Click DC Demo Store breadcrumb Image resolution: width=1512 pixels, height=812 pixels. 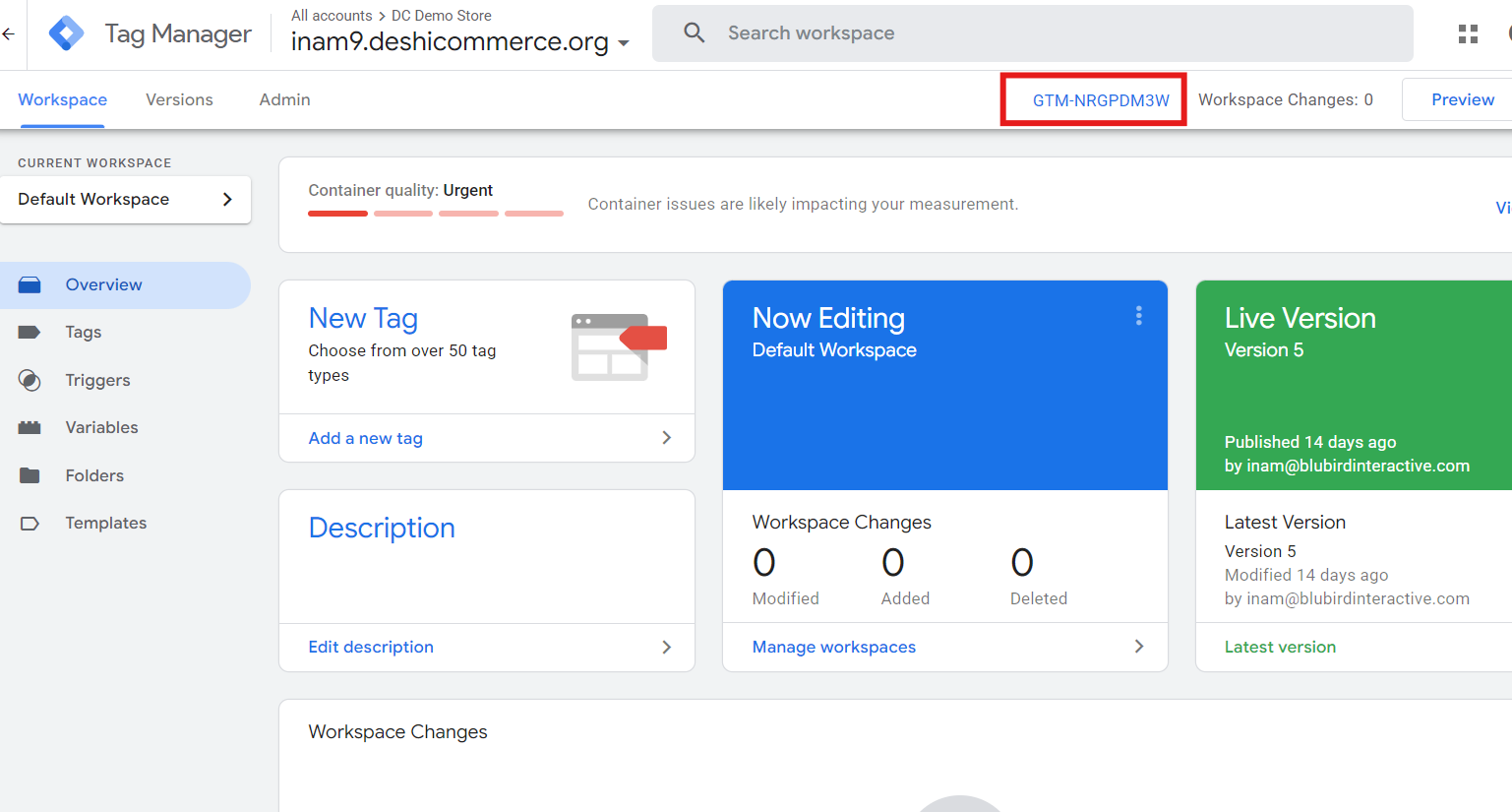[x=442, y=16]
